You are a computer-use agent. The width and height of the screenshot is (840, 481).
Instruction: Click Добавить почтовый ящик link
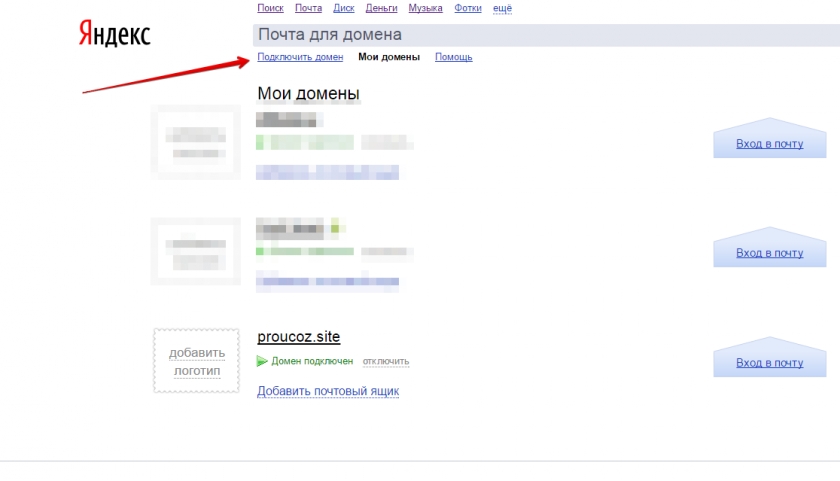[328, 391]
